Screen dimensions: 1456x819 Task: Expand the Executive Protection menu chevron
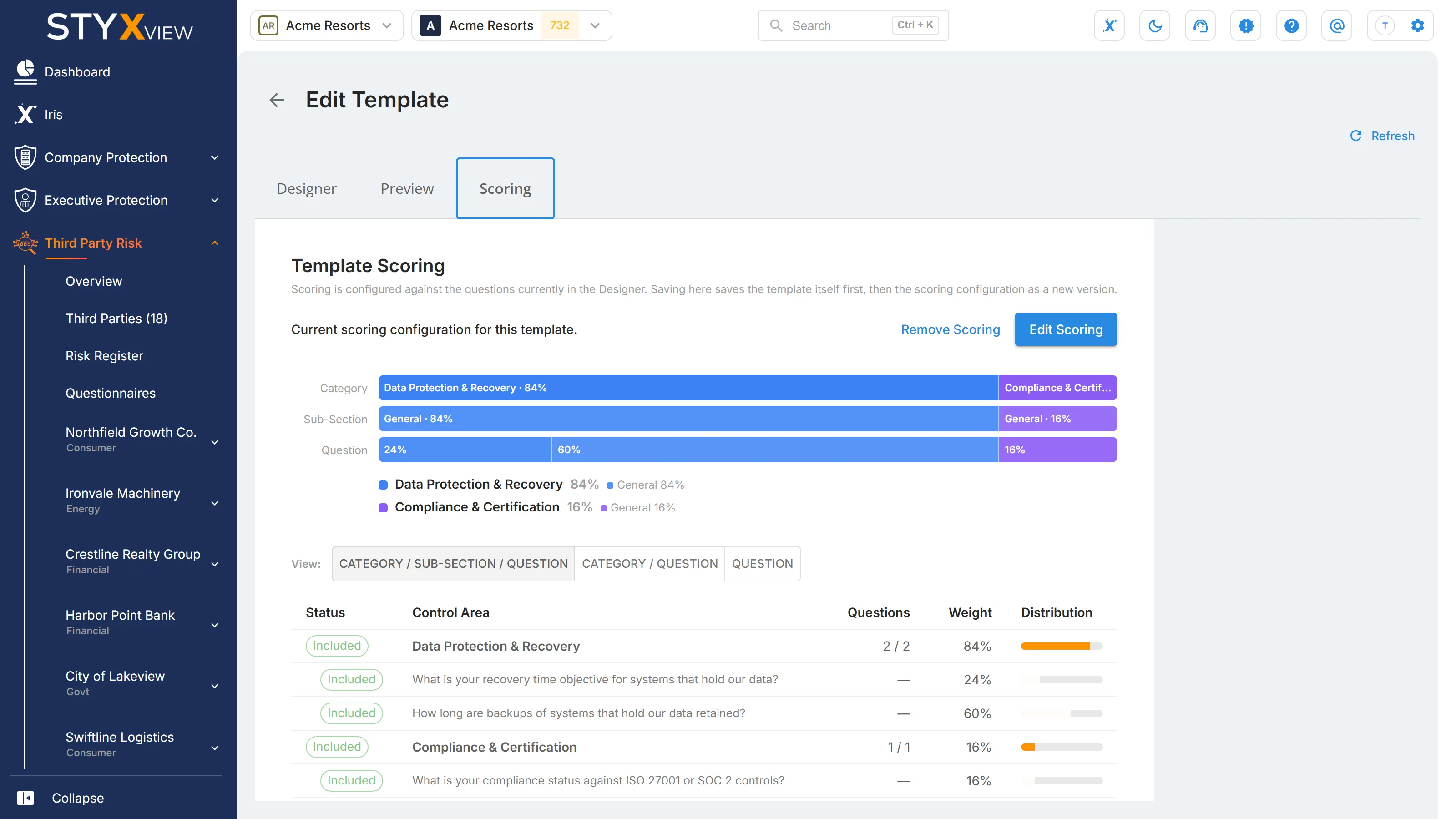coord(214,201)
